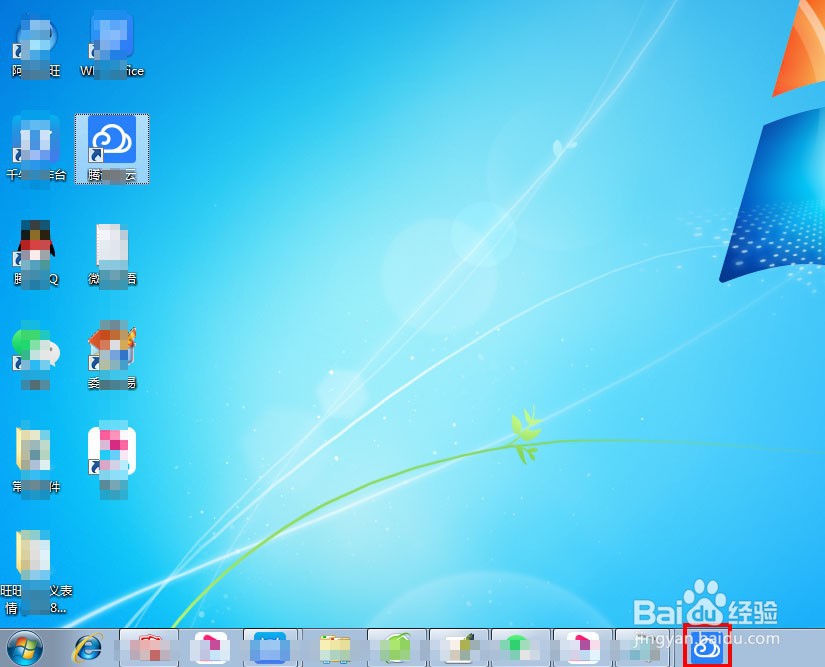Switch to the blue Qianniu taskbar app
This screenshot has width=825, height=667.
click(x=270, y=648)
